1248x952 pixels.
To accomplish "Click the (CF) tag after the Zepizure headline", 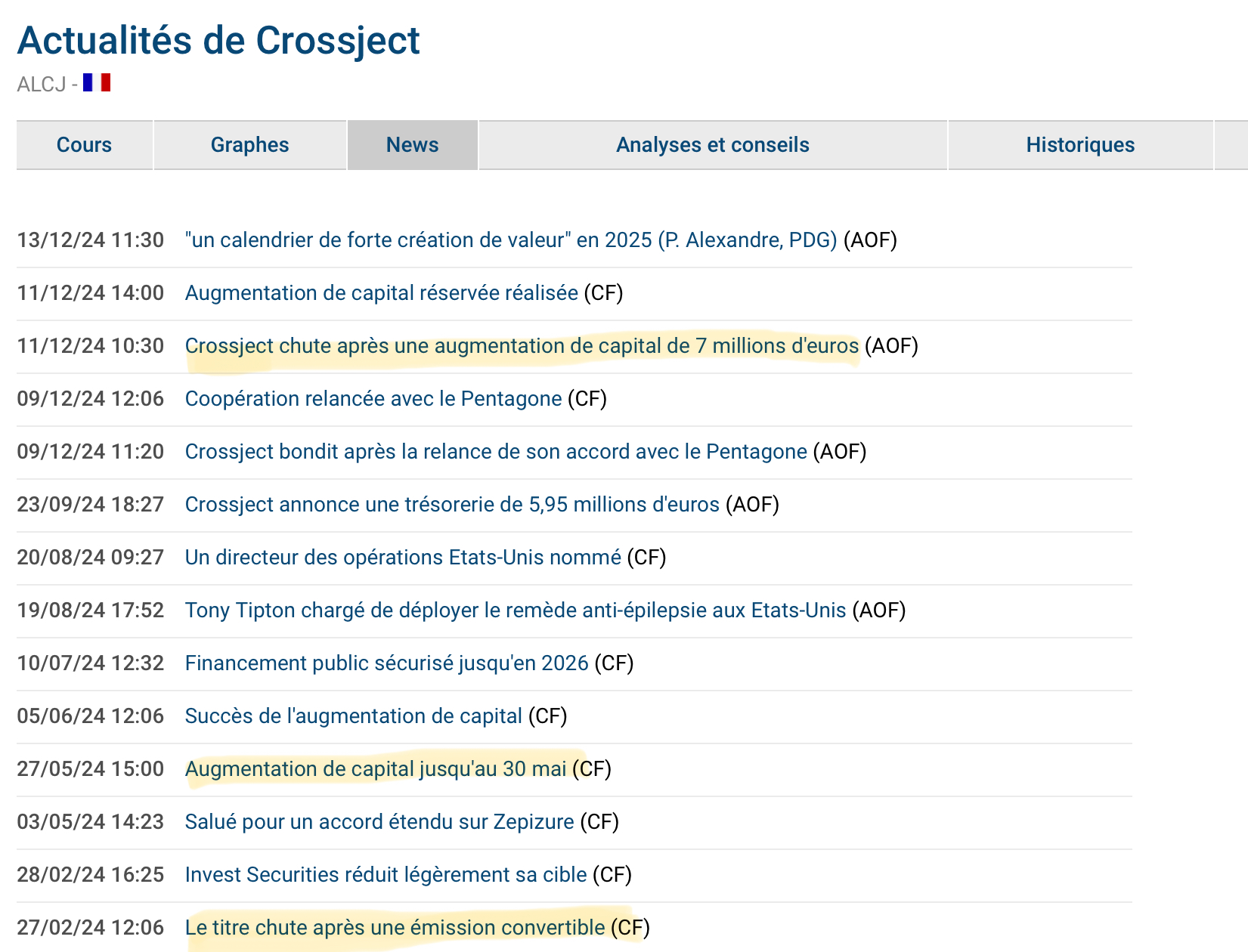I will point(599,822).
